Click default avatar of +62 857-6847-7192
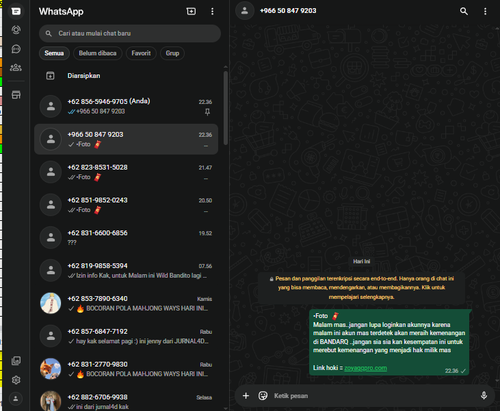This screenshot has width=500, height=411. tap(51, 336)
